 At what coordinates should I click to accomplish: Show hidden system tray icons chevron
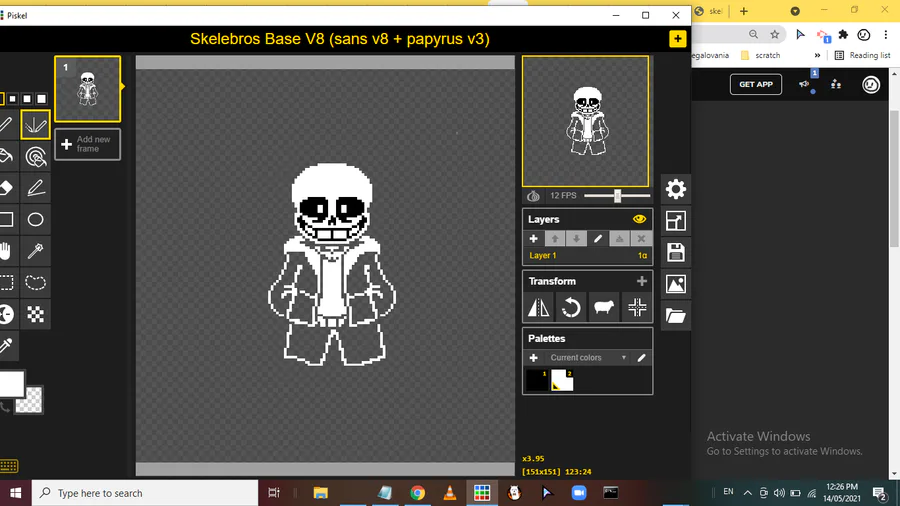pos(747,493)
